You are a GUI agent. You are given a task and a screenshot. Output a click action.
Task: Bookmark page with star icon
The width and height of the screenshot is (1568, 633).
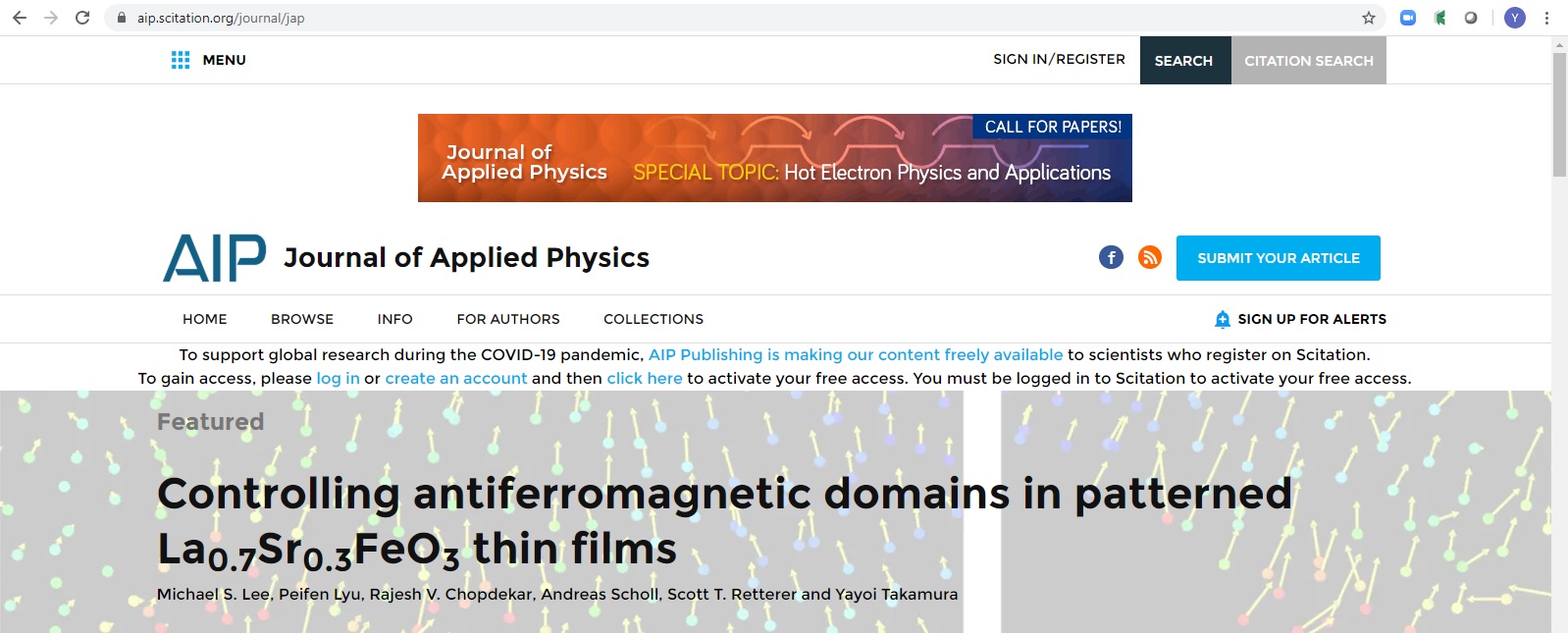pyautogui.click(x=1368, y=18)
